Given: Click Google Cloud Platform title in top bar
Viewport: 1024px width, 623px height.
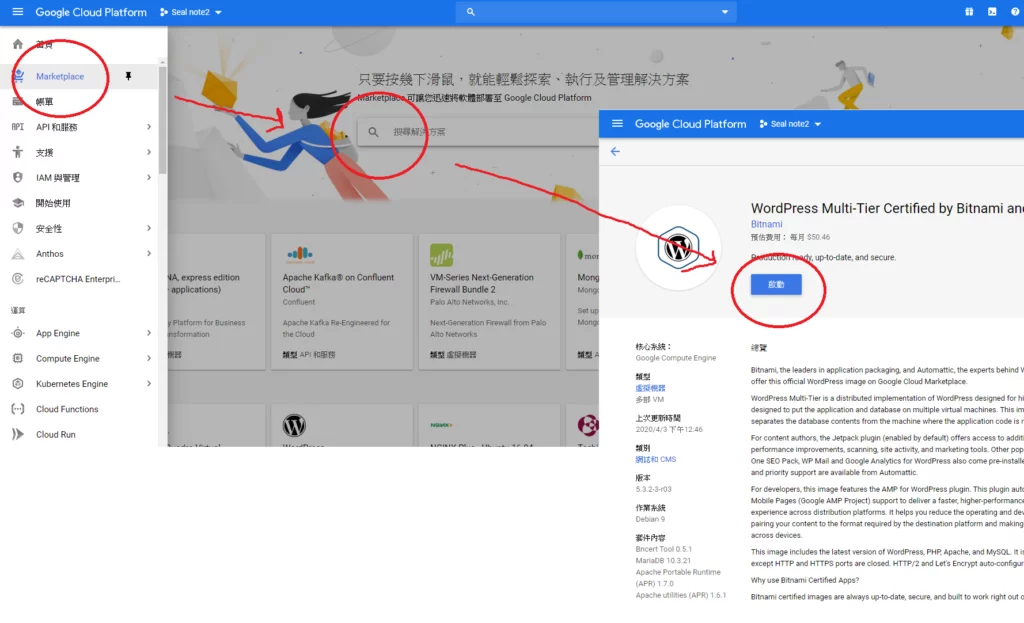Looking at the screenshot, I should 91,12.
